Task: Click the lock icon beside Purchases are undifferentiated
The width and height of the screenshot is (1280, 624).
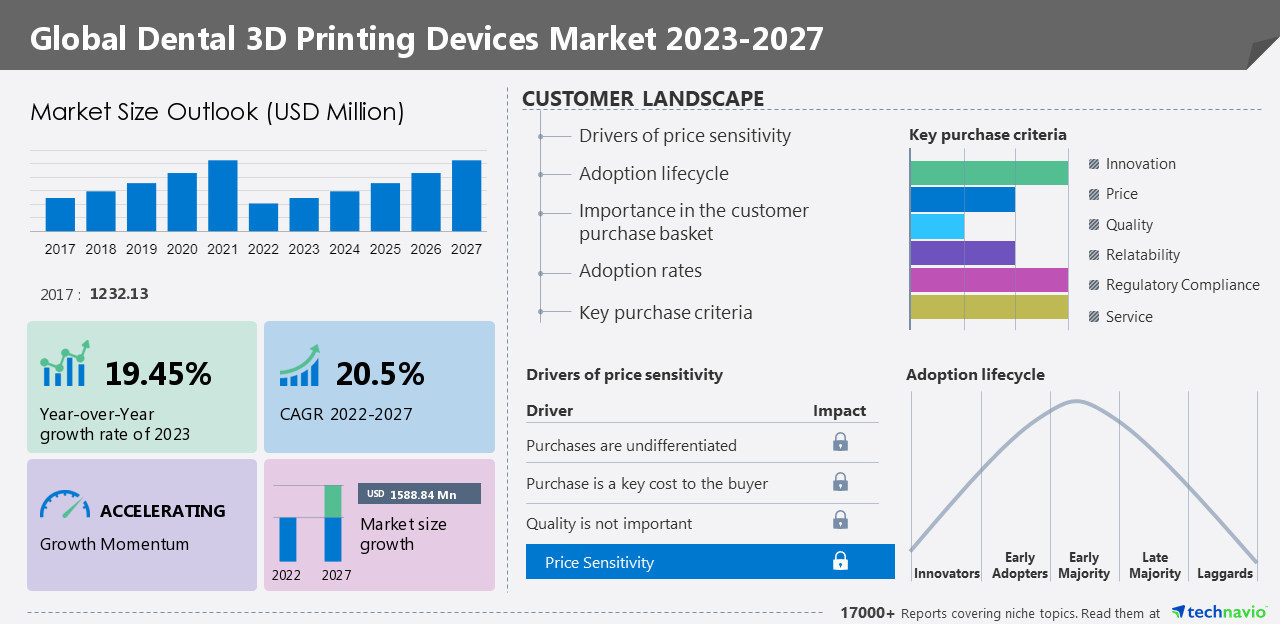Action: click(841, 441)
